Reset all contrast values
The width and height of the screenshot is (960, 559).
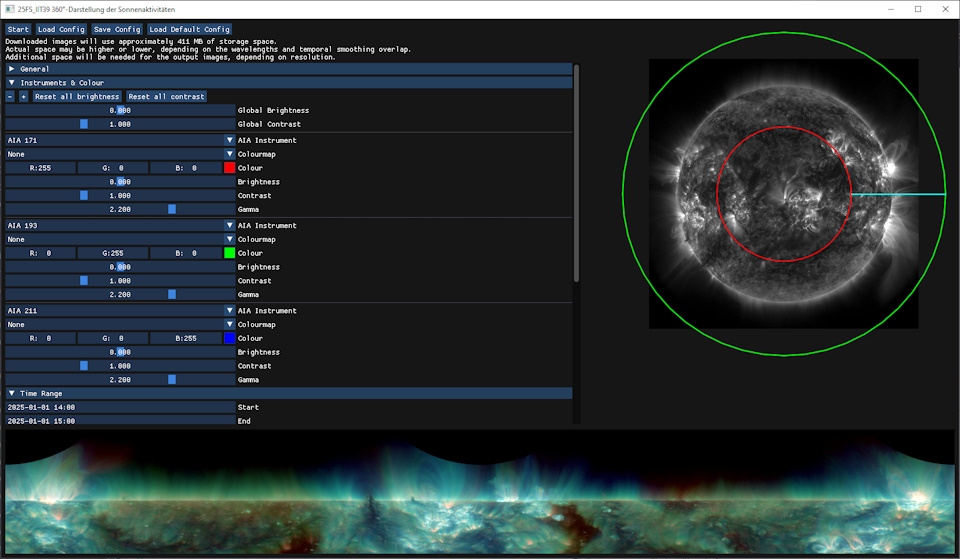point(166,97)
